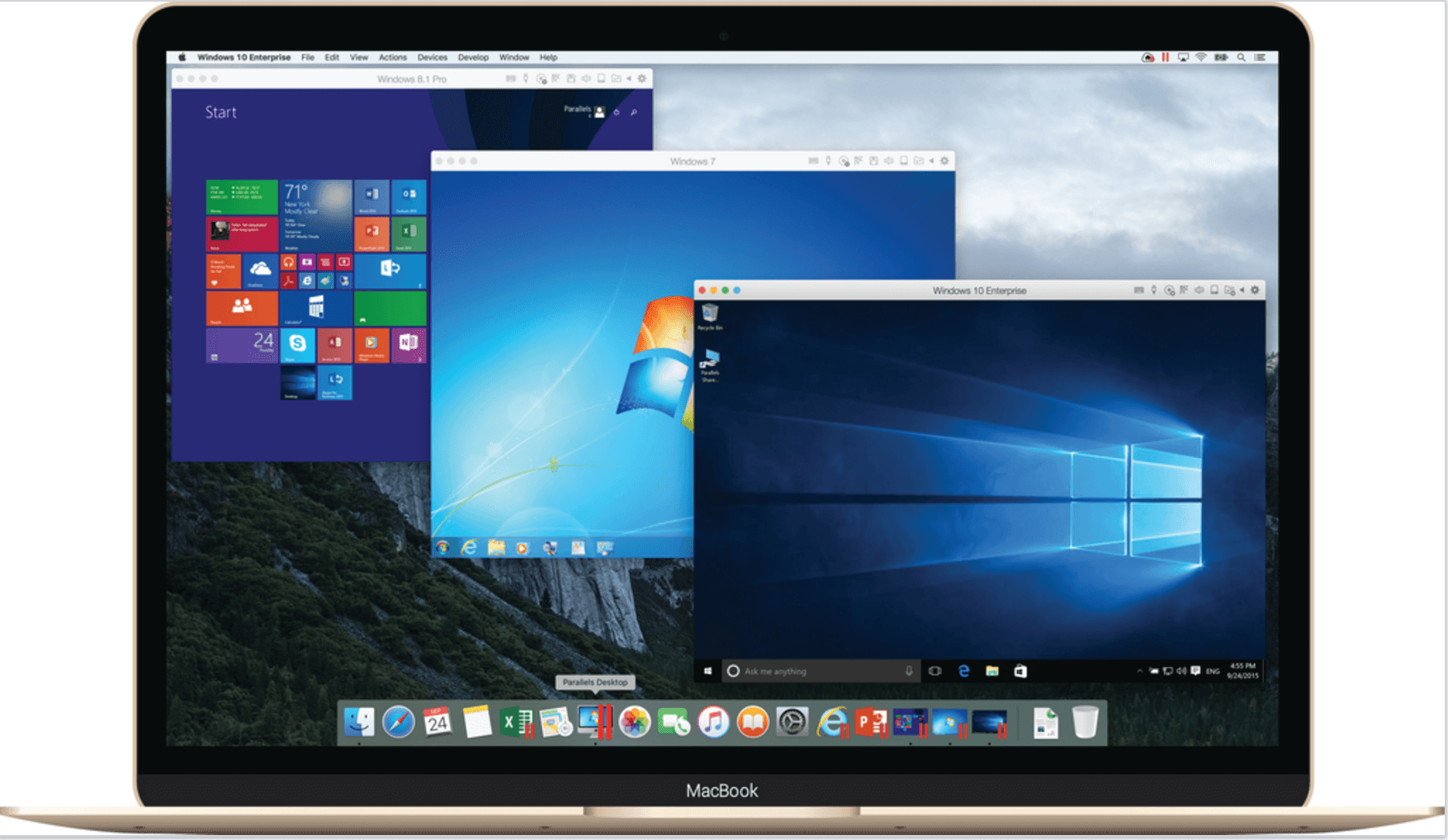Open the Apple menu
The image size is (1448, 840).
(x=182, y=58)
